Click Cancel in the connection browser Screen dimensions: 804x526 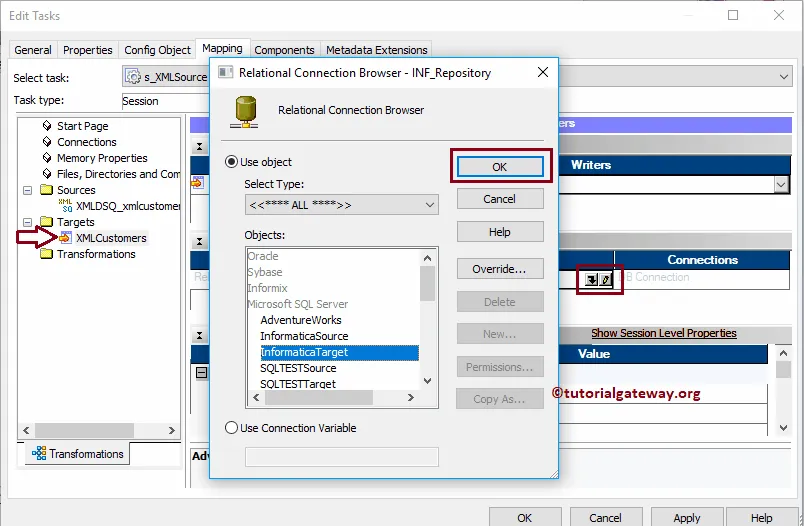[x=500, y=198]
